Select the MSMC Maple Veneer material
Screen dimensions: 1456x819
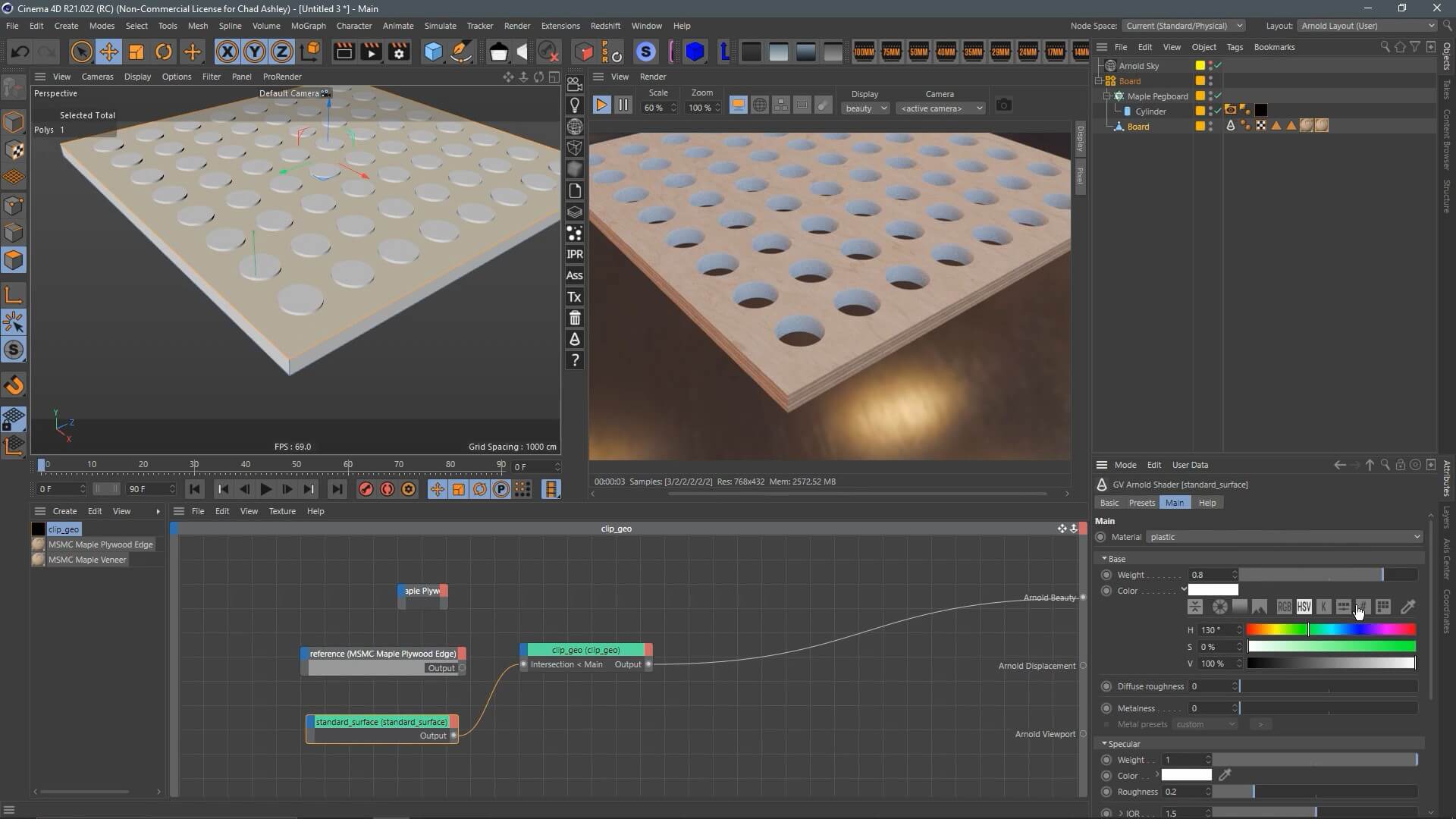[x=86, y=560]
